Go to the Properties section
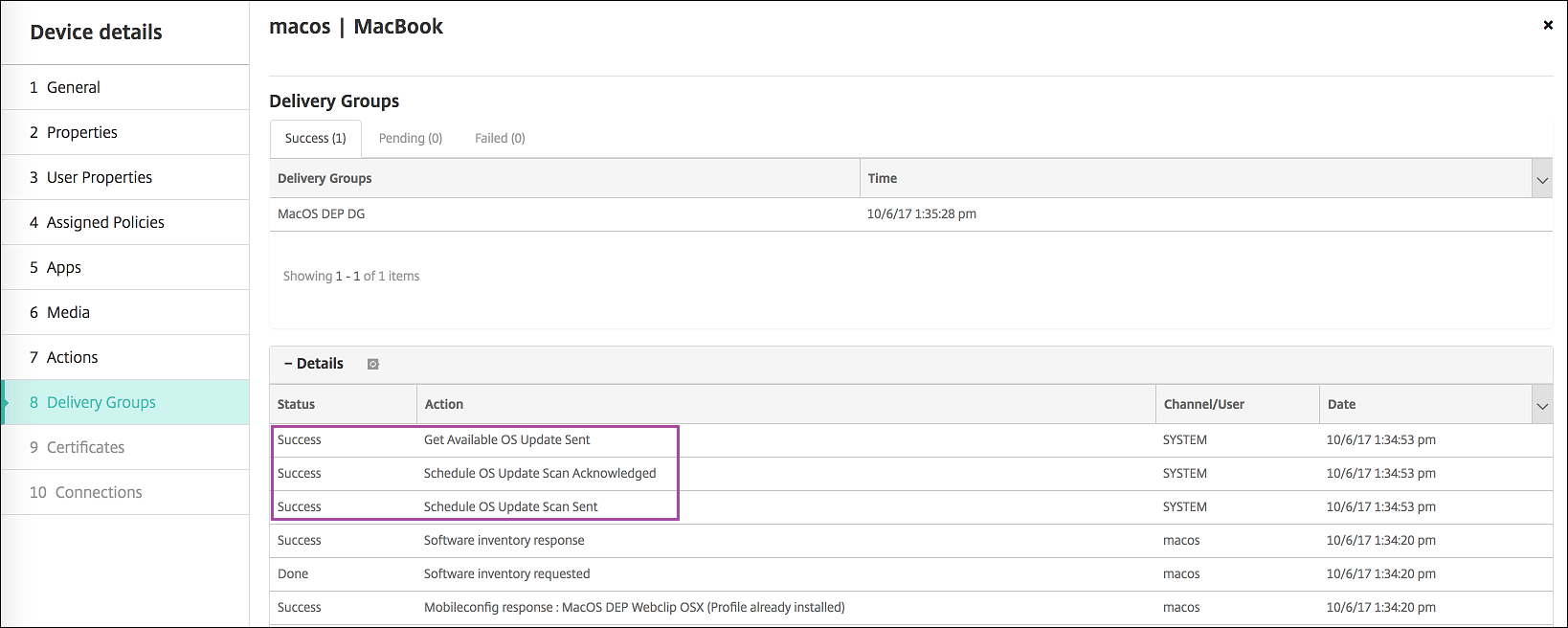1568x628 pixels. 82,133
